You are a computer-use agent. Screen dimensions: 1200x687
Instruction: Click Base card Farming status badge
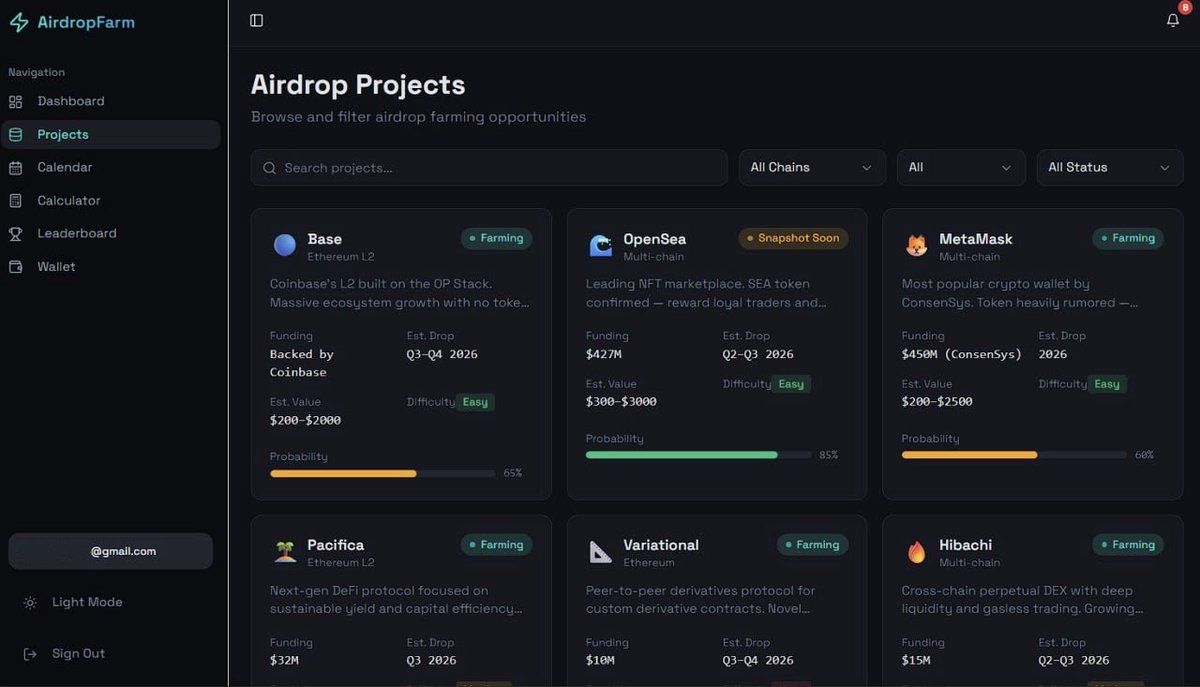(x=497, y=238)
